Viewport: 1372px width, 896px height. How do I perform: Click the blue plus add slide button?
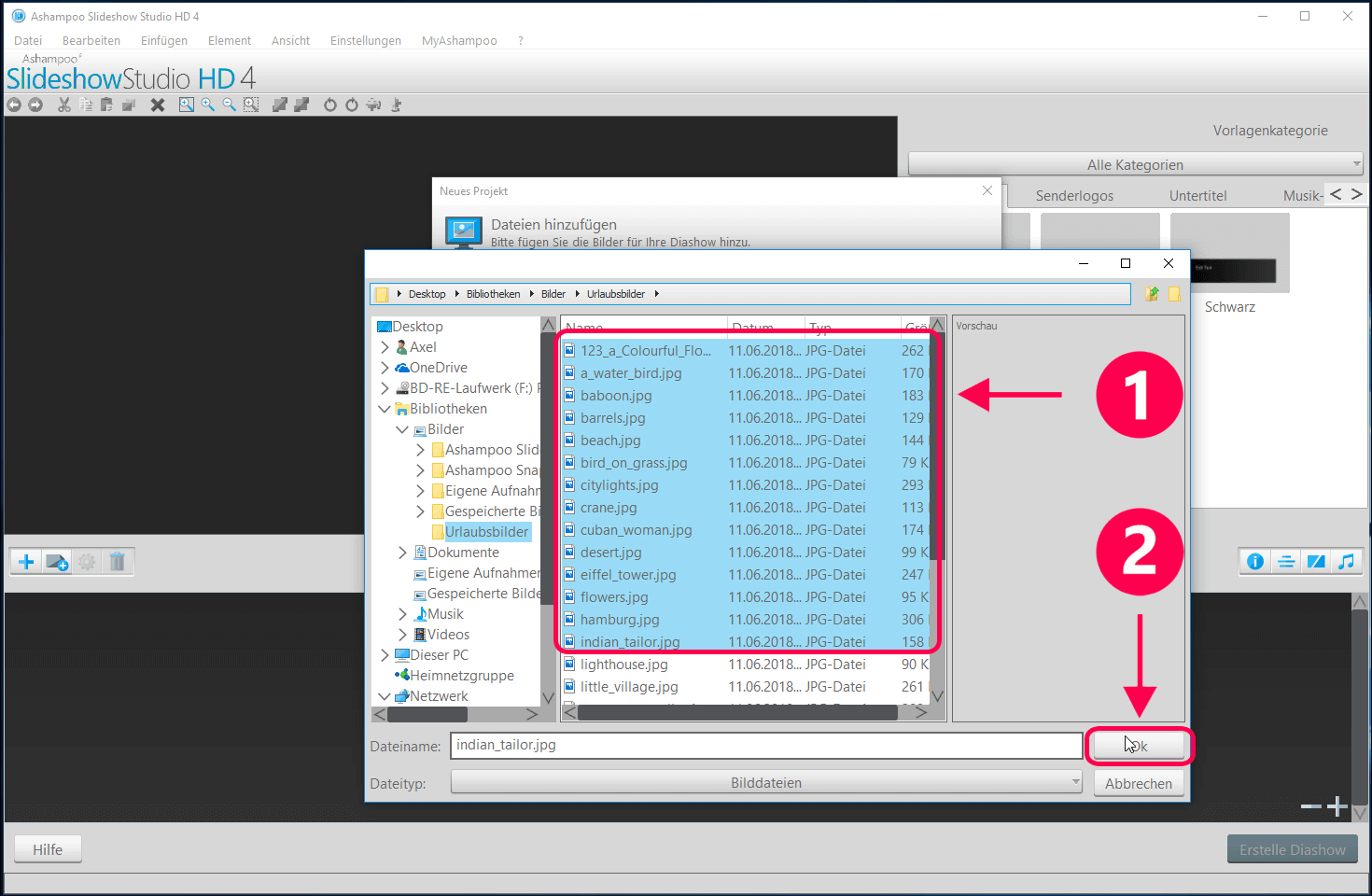(x=26, y=562)
